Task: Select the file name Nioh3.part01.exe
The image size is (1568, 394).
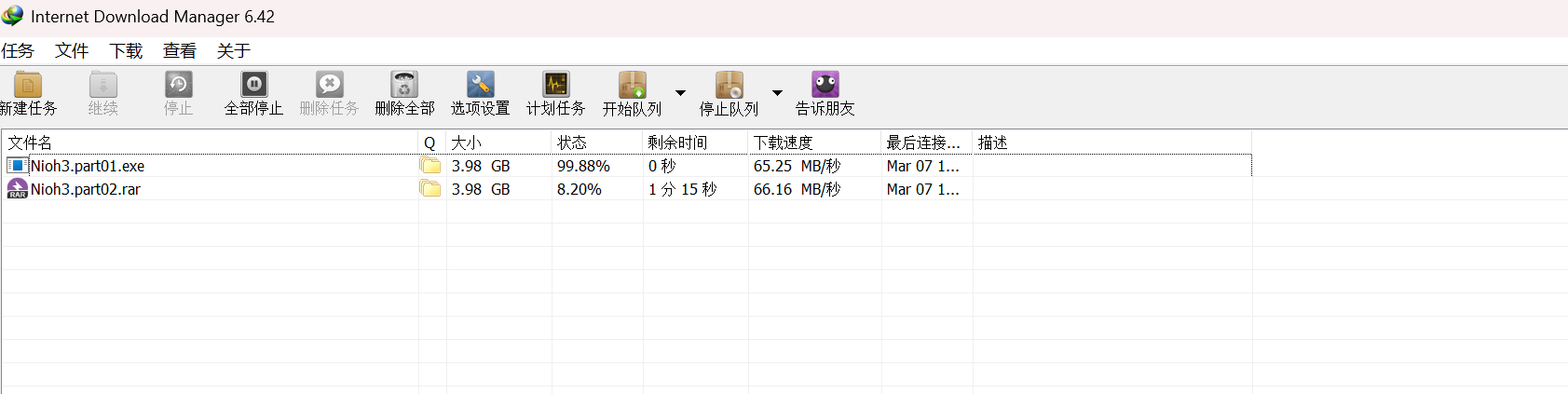Action: (88, 166)
